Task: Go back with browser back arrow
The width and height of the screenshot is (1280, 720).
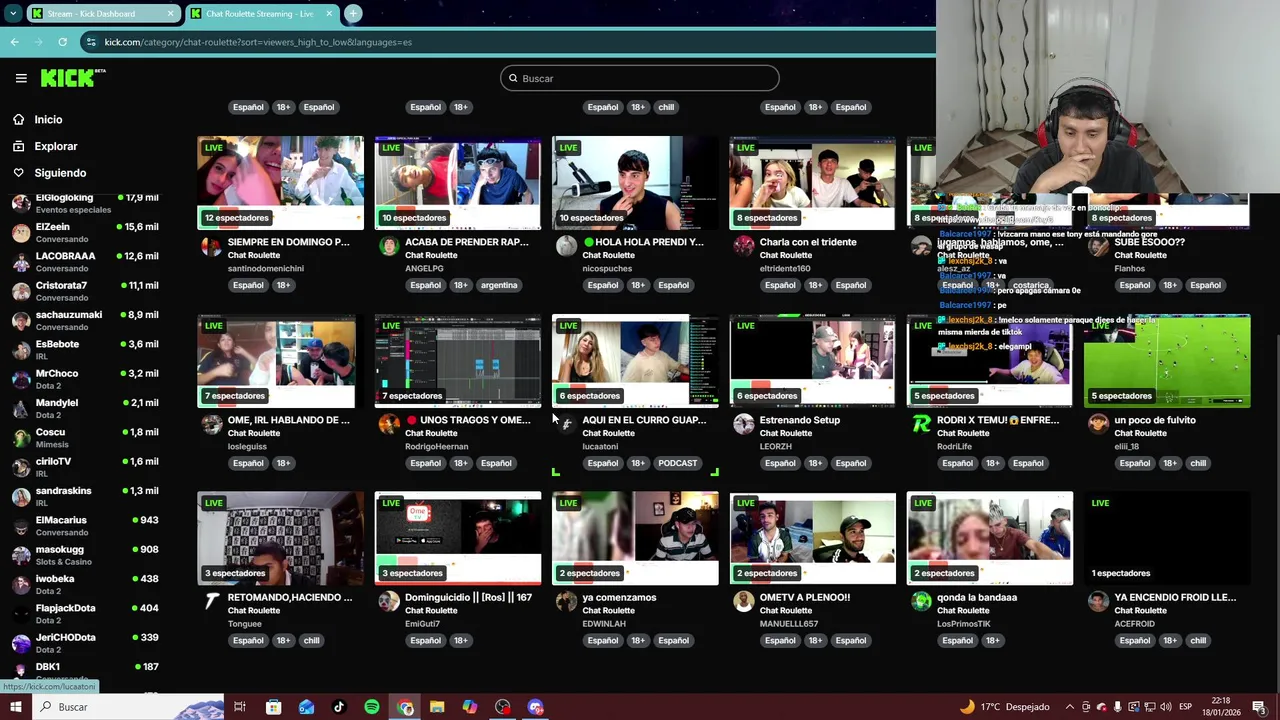Action: tap(15, 42)
